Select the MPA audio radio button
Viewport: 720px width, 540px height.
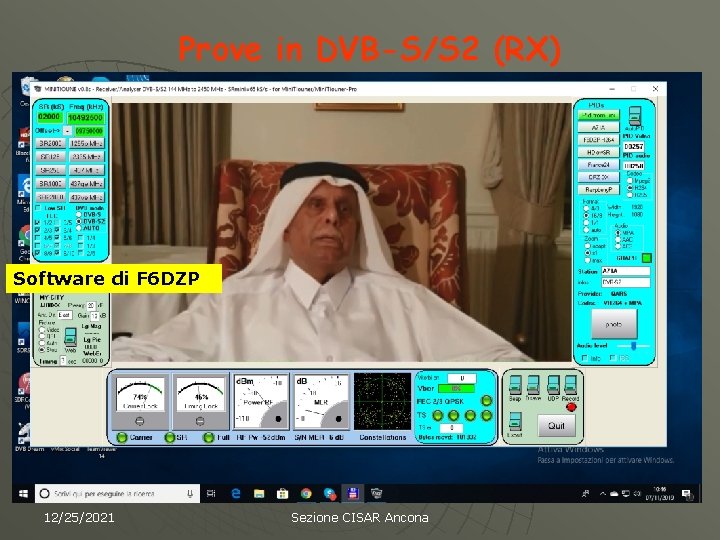tap(618, 233)
